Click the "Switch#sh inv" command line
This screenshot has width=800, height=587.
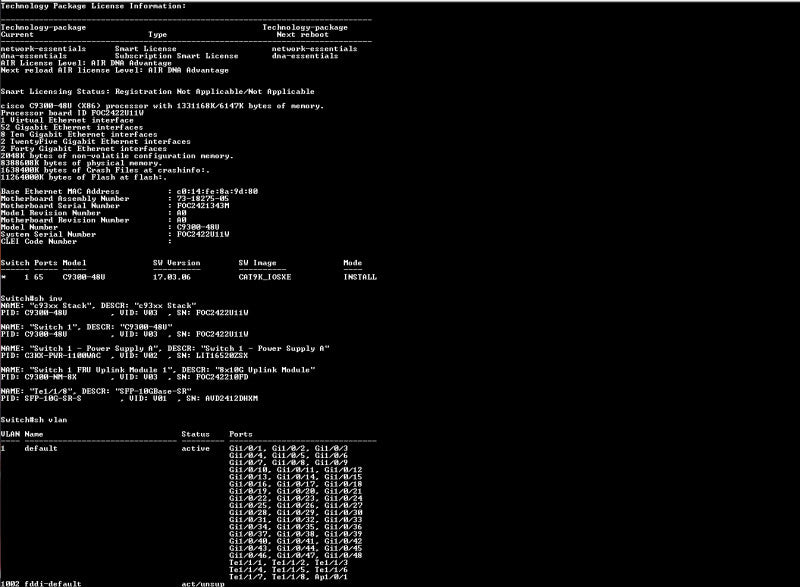(31, 299)
